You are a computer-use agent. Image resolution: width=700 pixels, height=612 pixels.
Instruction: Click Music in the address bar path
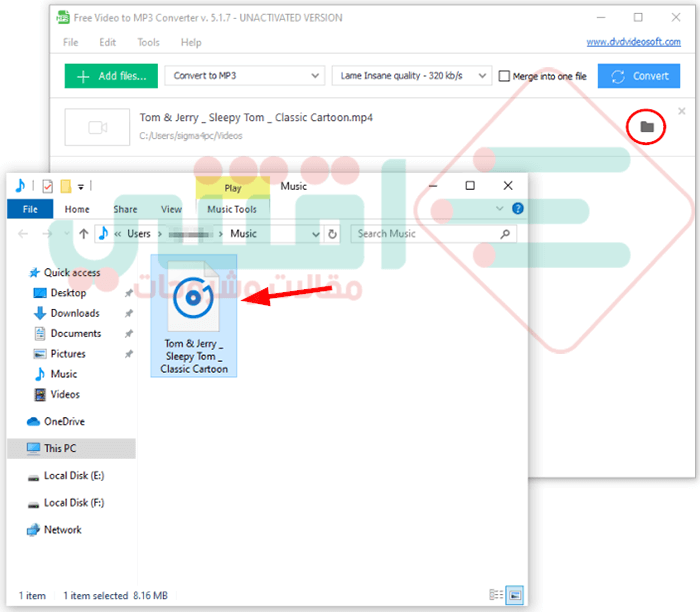point(243,233)
